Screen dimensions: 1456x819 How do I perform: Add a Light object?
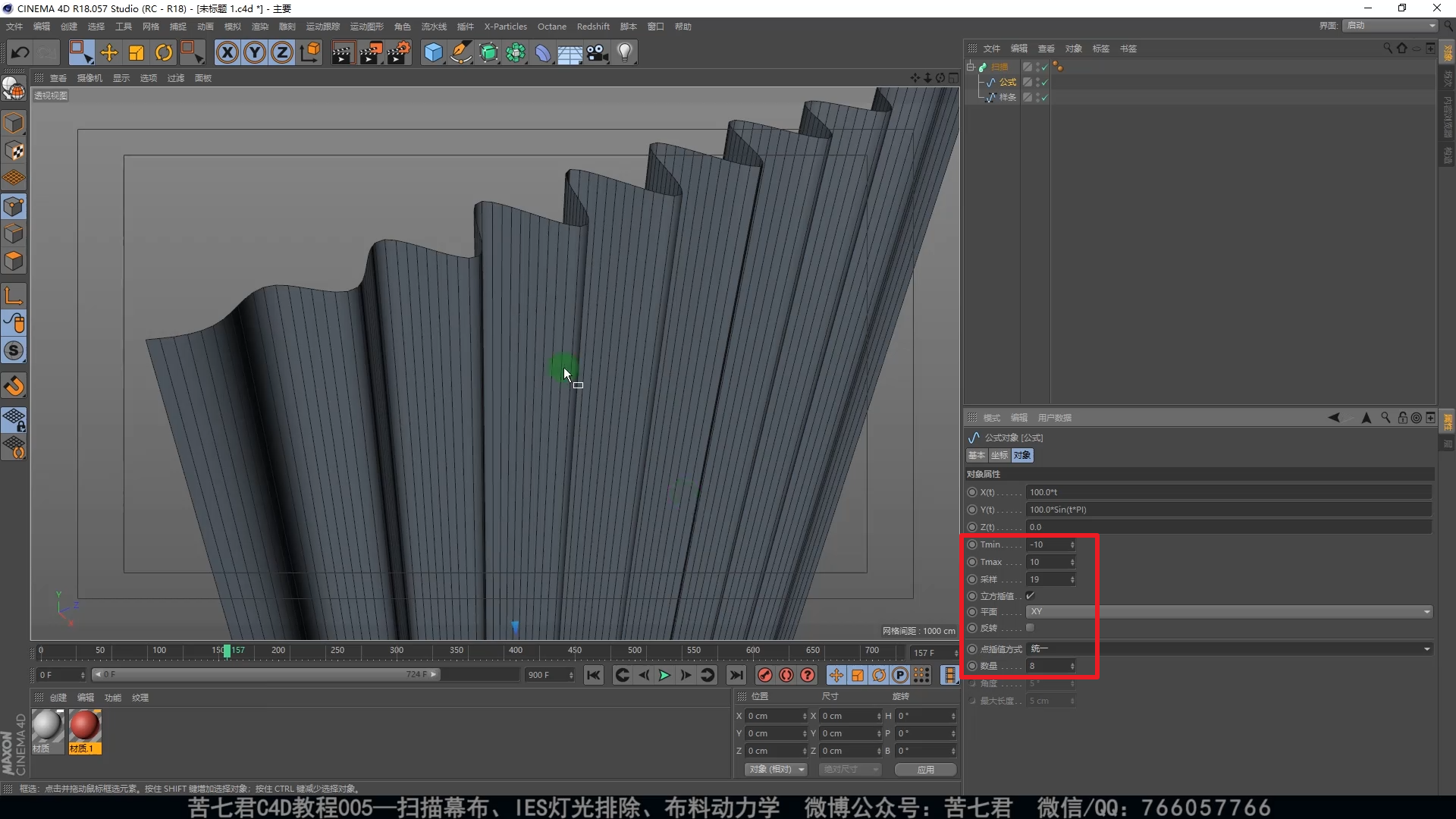pos(625,52)
